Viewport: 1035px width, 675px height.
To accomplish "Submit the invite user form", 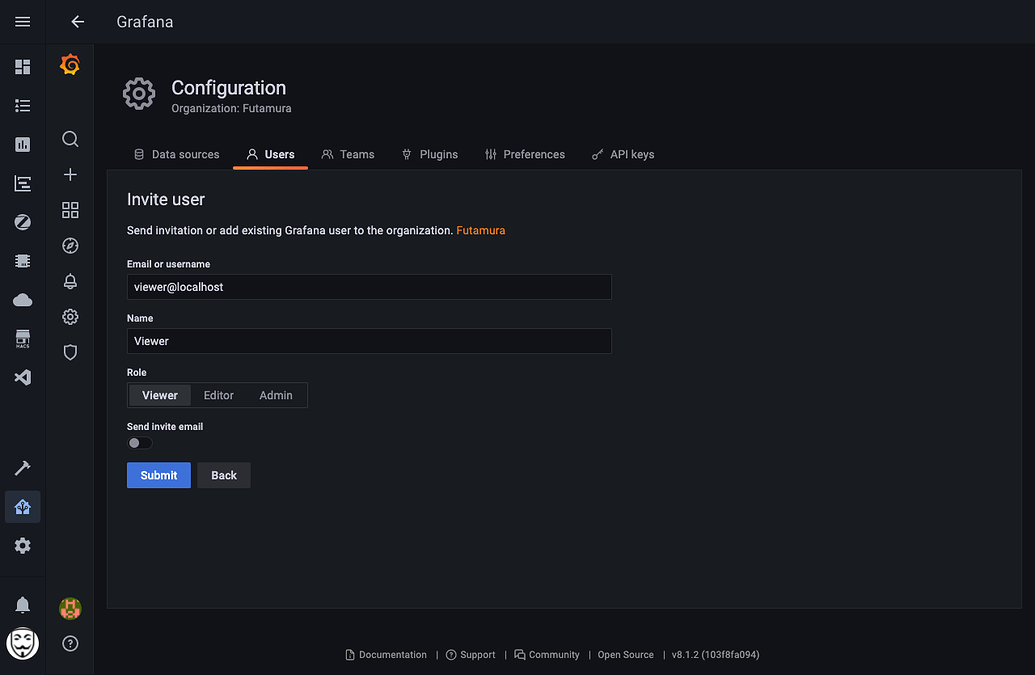I will 158,475.
